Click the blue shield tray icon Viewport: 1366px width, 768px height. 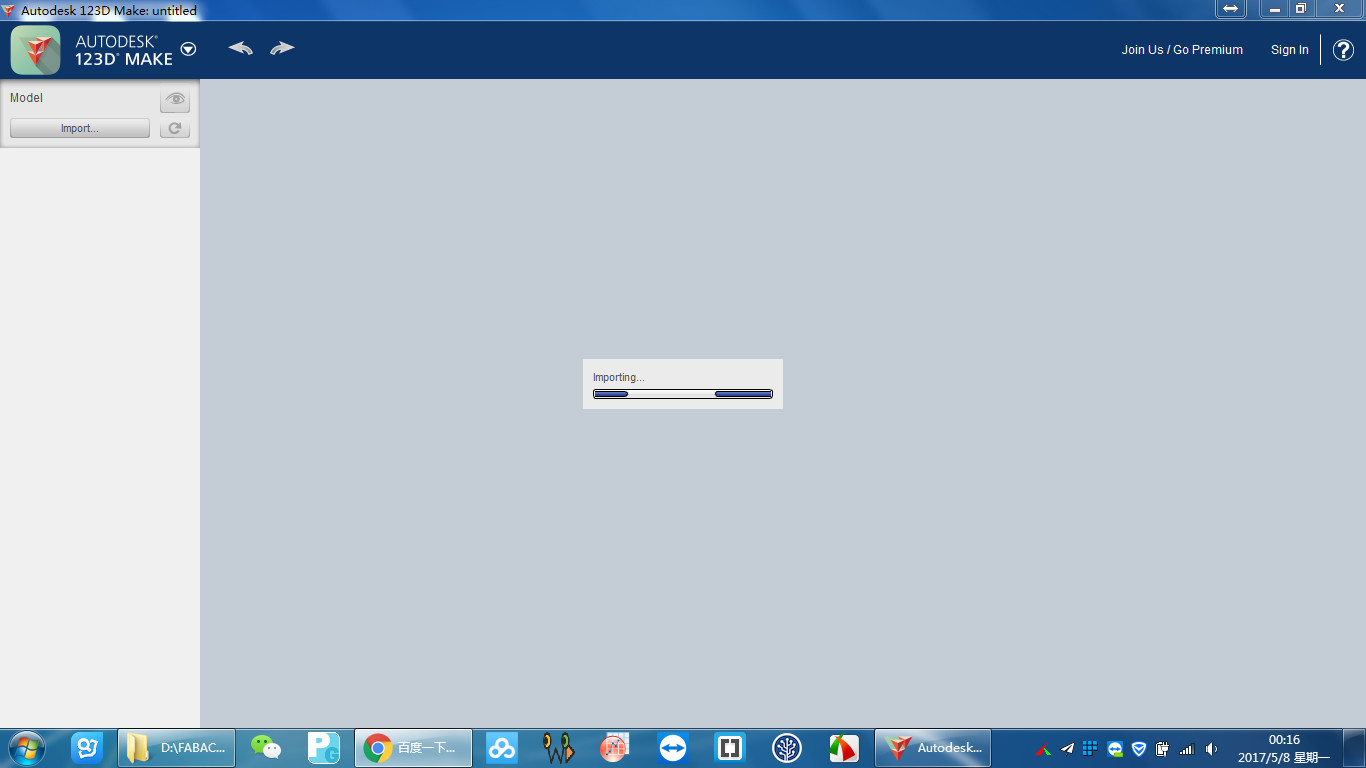(1138, 749)
